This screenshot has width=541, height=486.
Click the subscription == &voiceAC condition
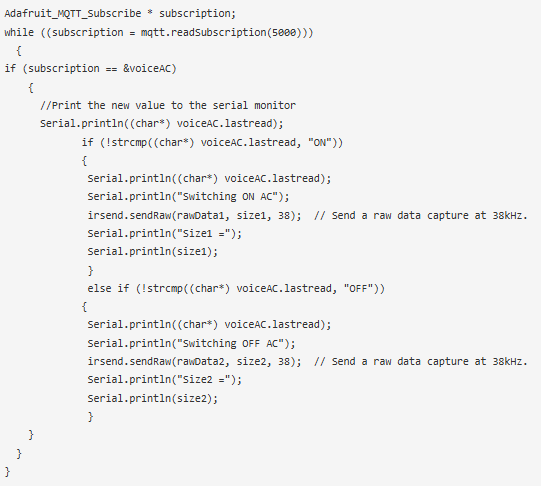pyautogui.click(x=90, y=69)
